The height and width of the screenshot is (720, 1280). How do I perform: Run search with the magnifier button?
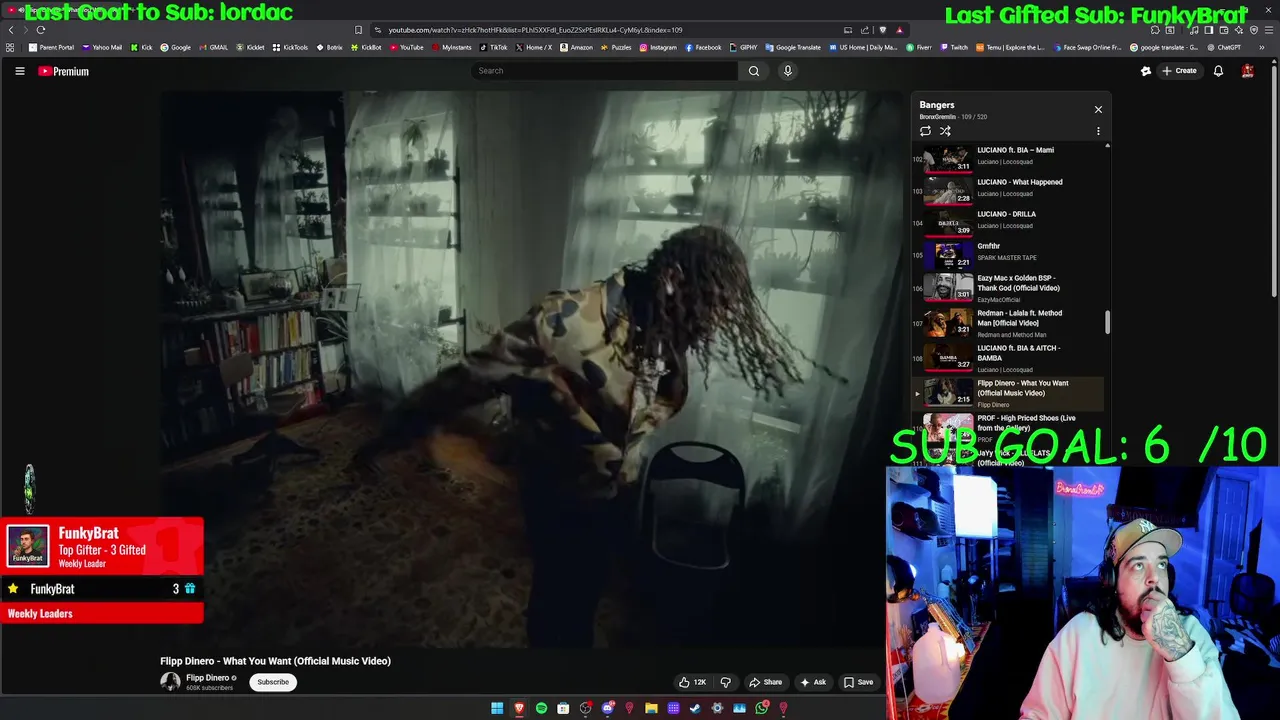(x=754, y=71)
